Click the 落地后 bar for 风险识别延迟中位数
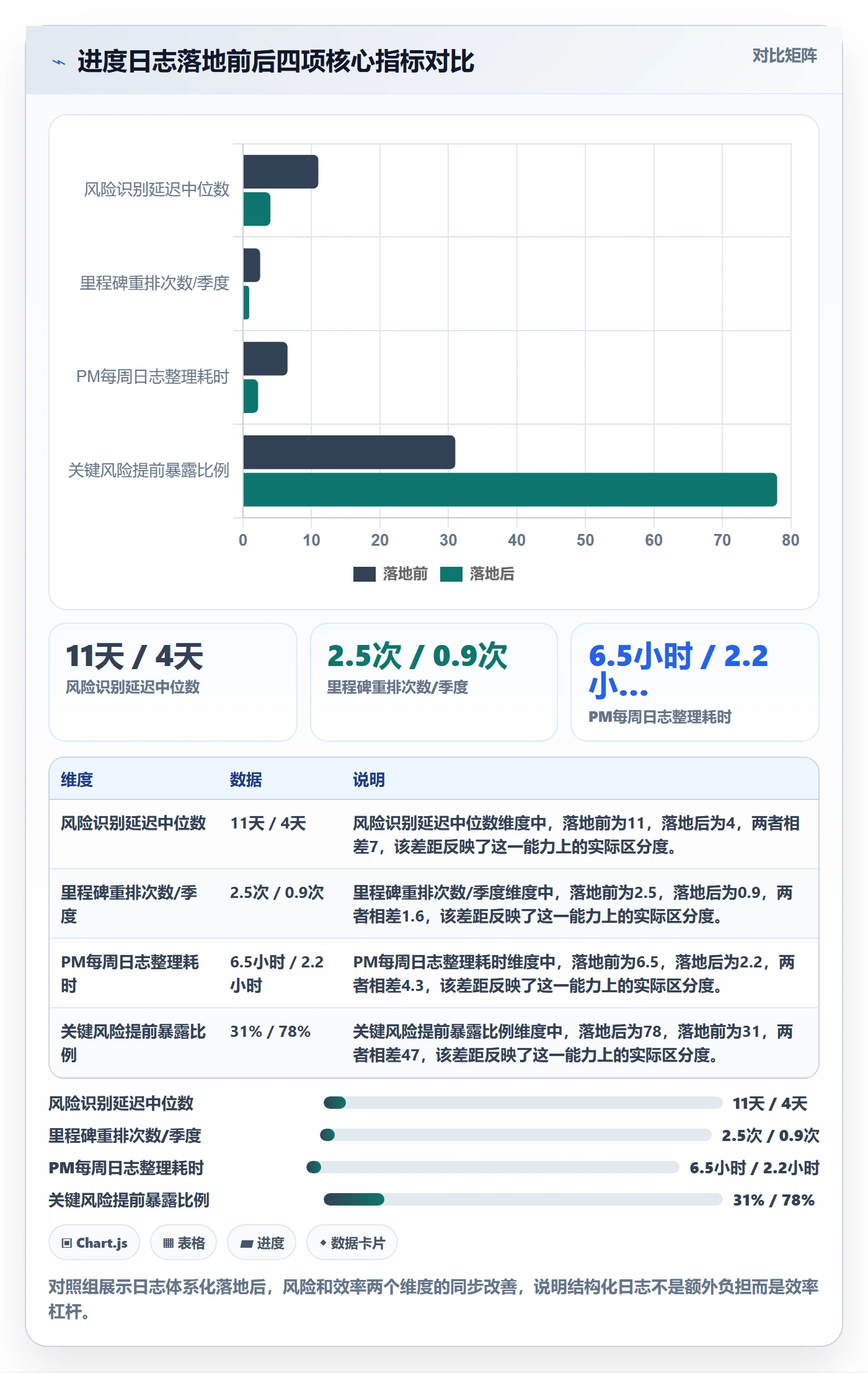 [257, 209]
